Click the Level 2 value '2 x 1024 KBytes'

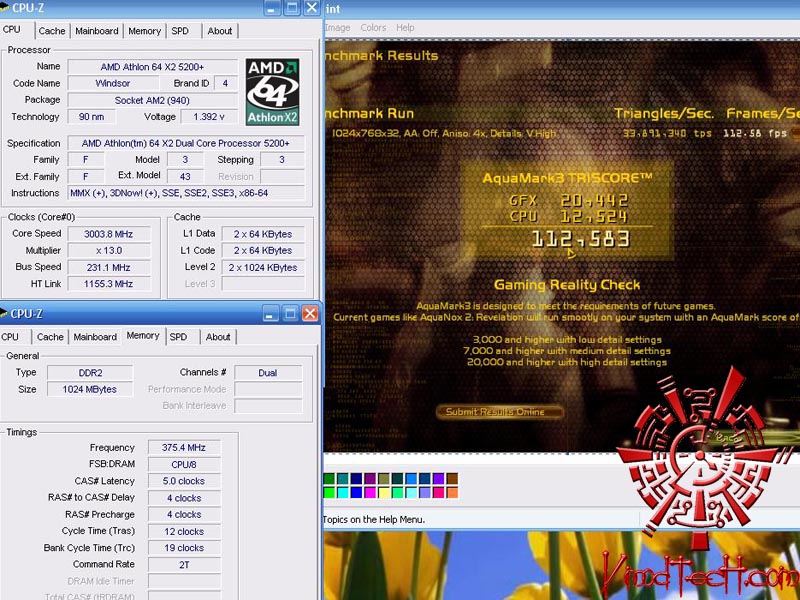[263, 267]
